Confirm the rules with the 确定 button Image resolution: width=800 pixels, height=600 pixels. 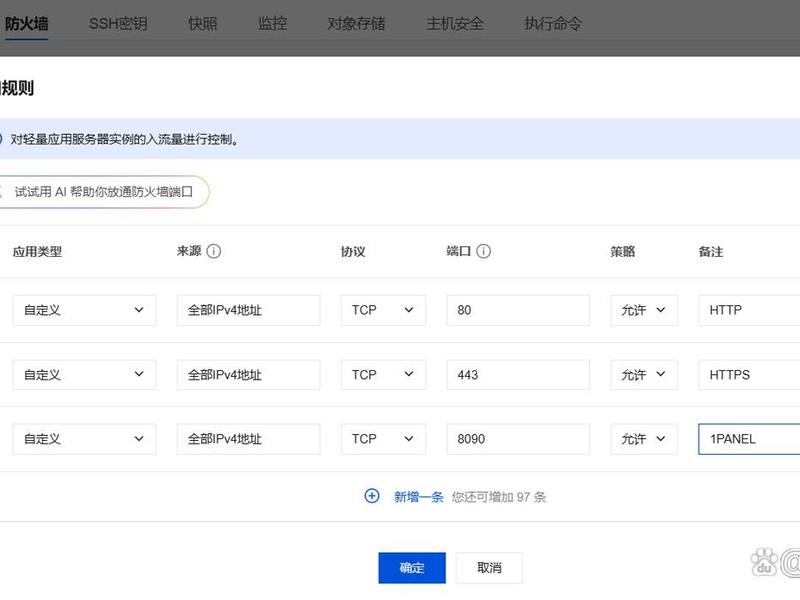[412, 567]
